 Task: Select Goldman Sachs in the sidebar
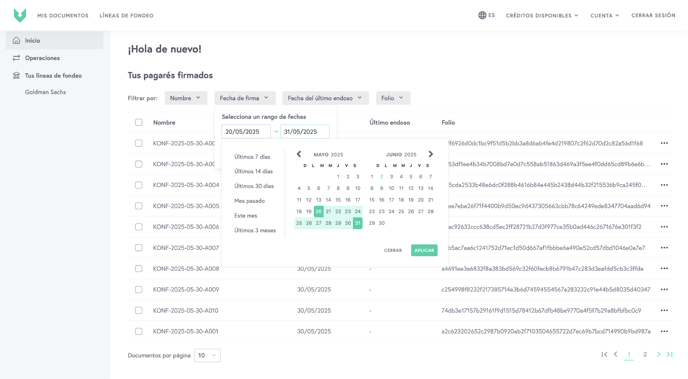click(x=45, y=92)
